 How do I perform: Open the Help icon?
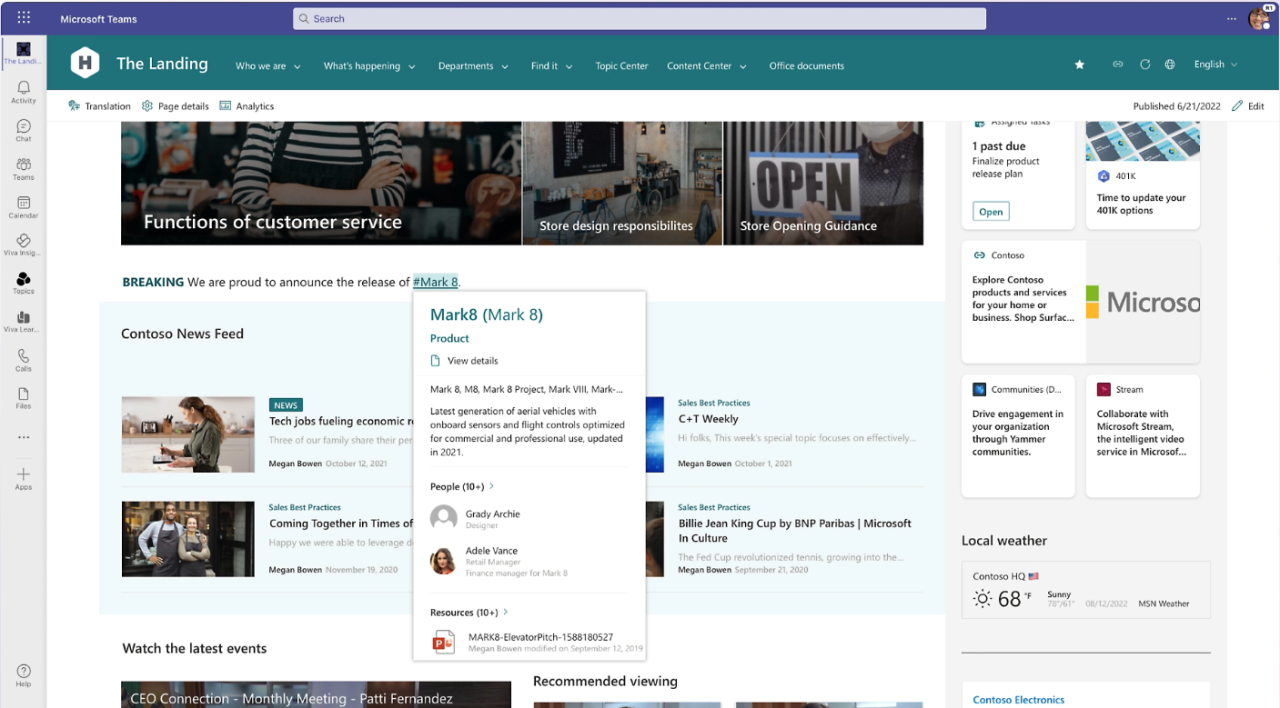click(x=23, y=673)
